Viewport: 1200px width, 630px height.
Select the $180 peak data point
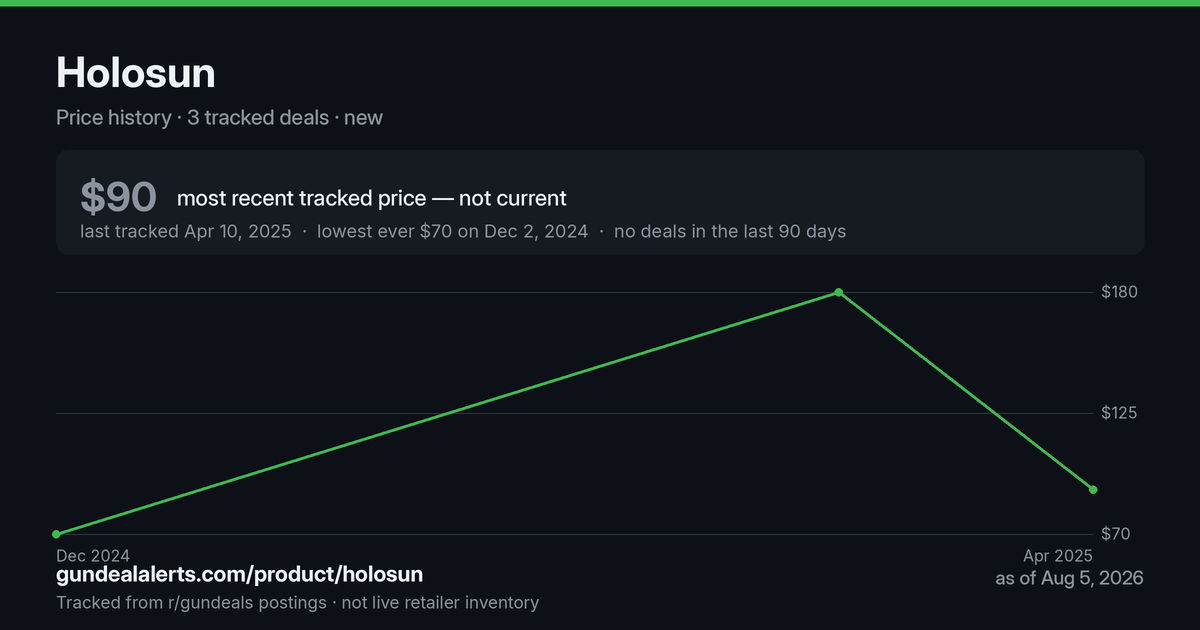click(x=839, y=292)
